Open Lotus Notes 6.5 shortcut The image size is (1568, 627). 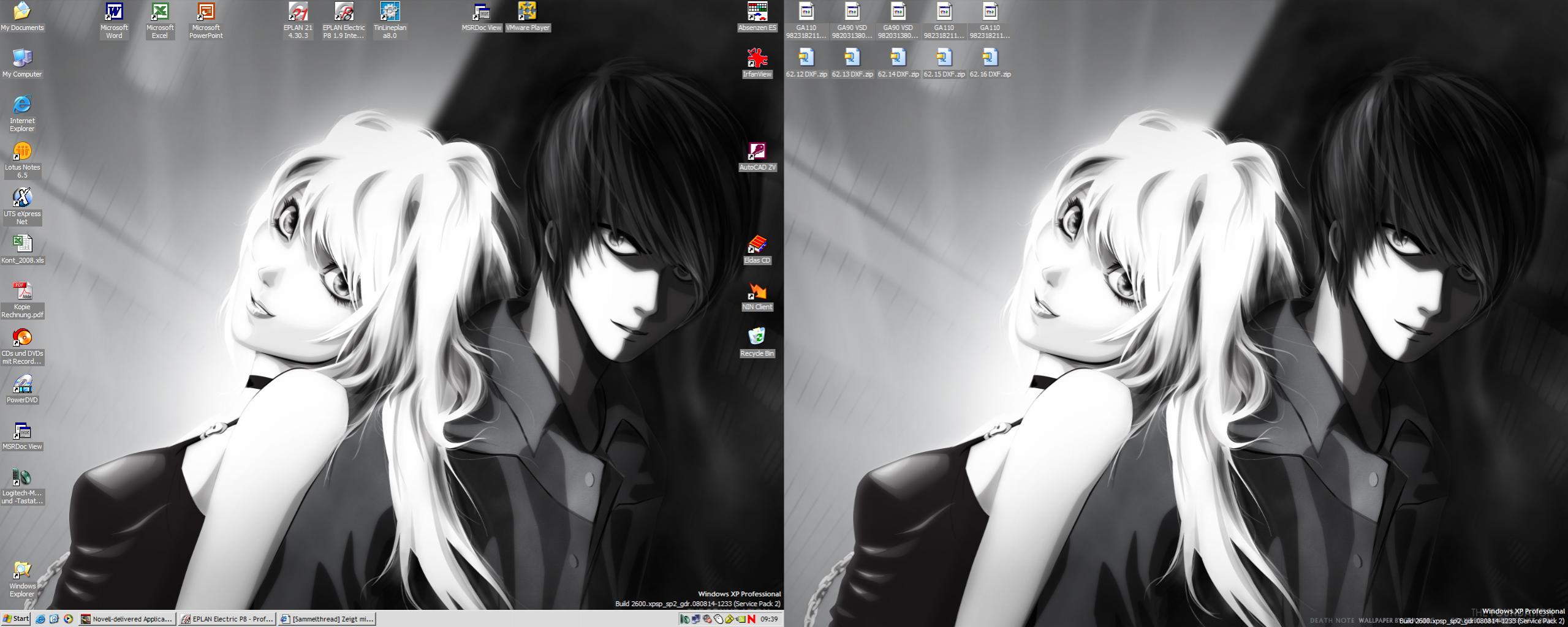pyautogui.click(x=22, y=160)
